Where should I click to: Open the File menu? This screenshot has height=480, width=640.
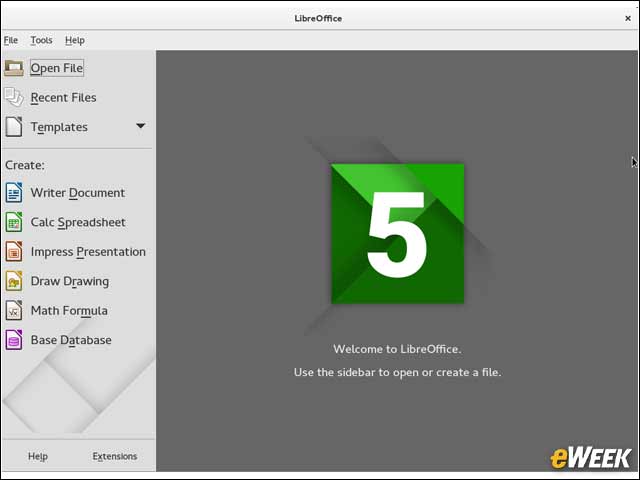[x=11, y=40]
